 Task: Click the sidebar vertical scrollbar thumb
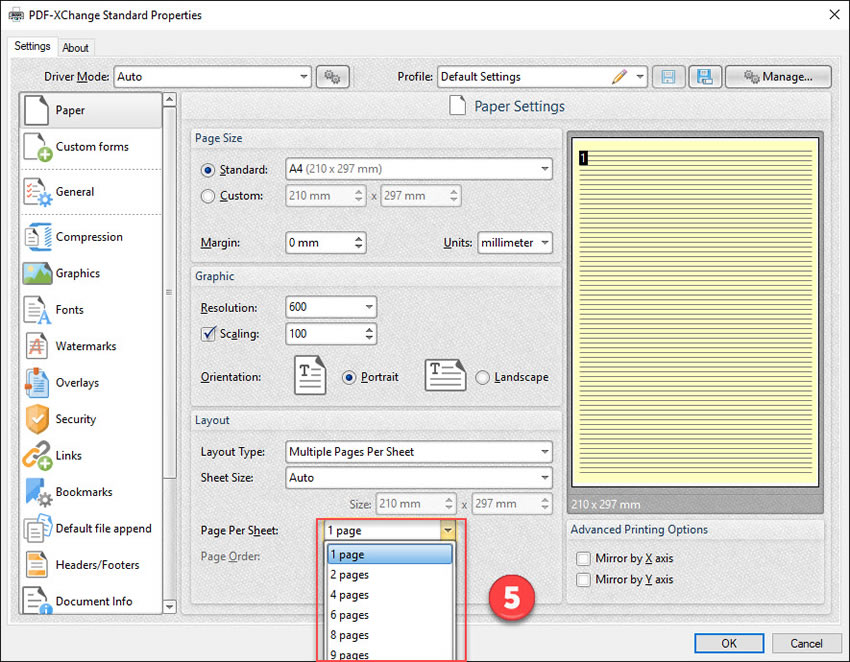pyautogui.click(x=170, y=293)
